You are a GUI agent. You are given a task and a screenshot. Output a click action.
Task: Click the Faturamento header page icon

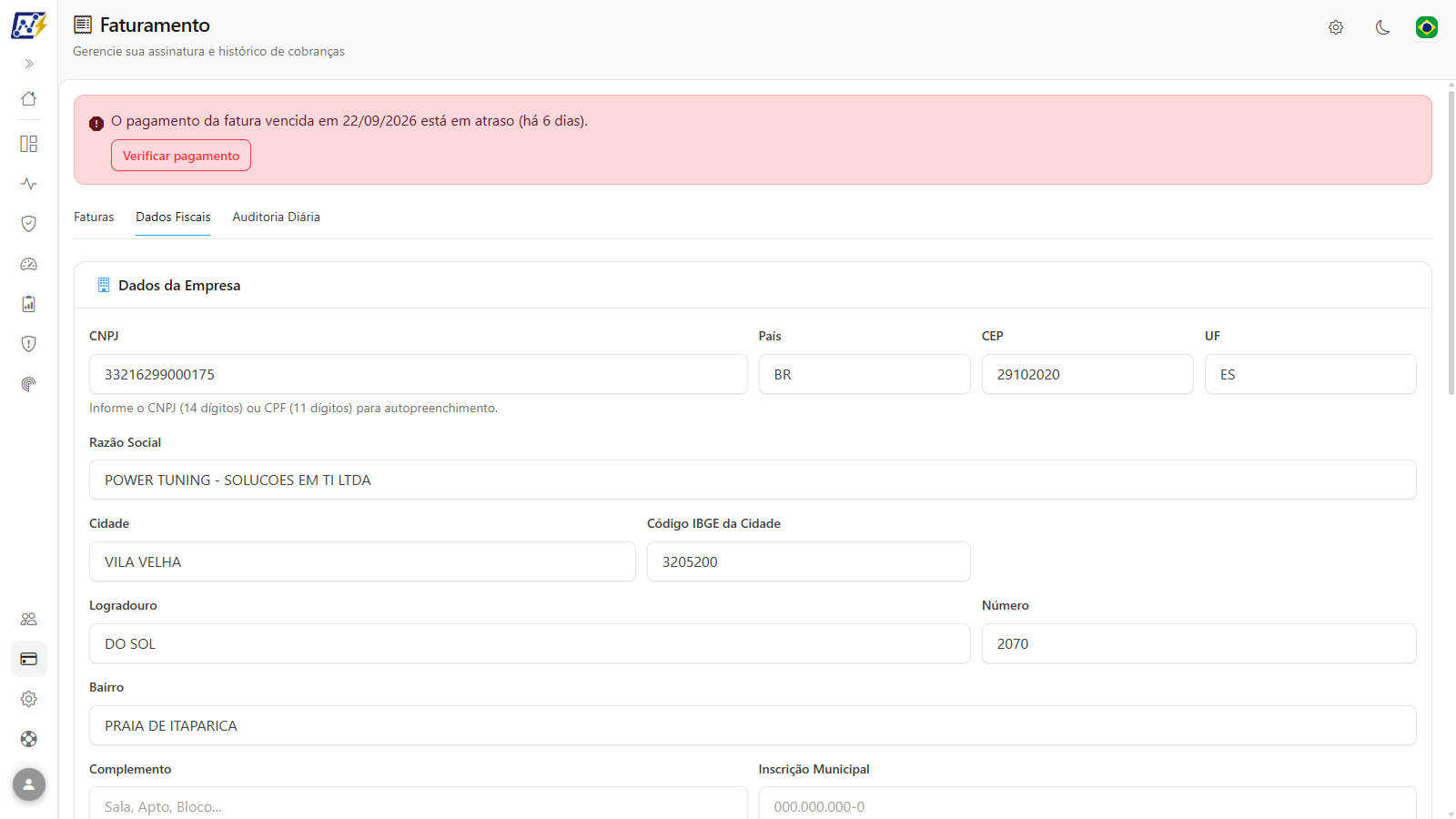[x=83, y=25]
